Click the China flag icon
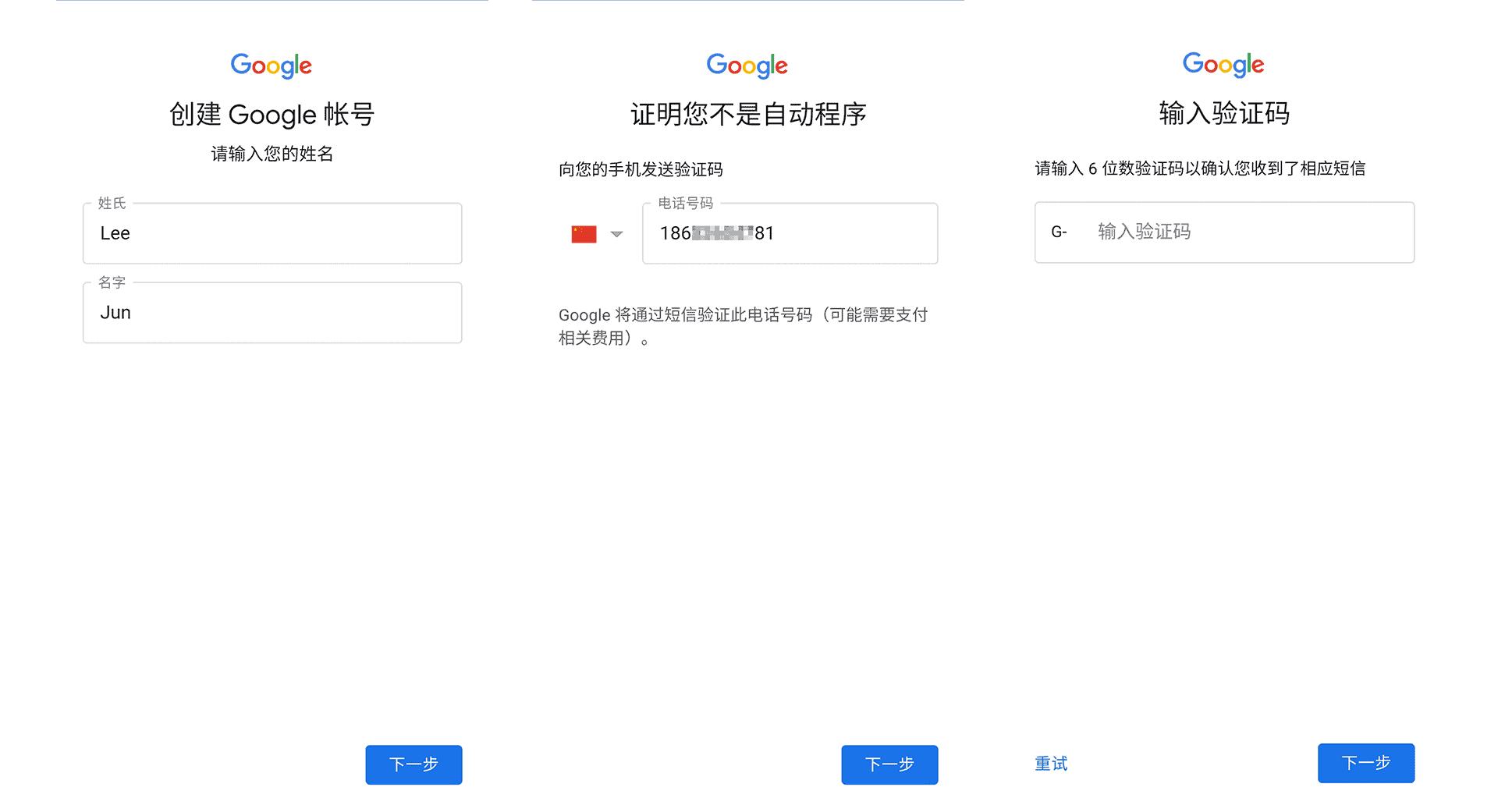The image size is (1498, 812). (584, 232)
